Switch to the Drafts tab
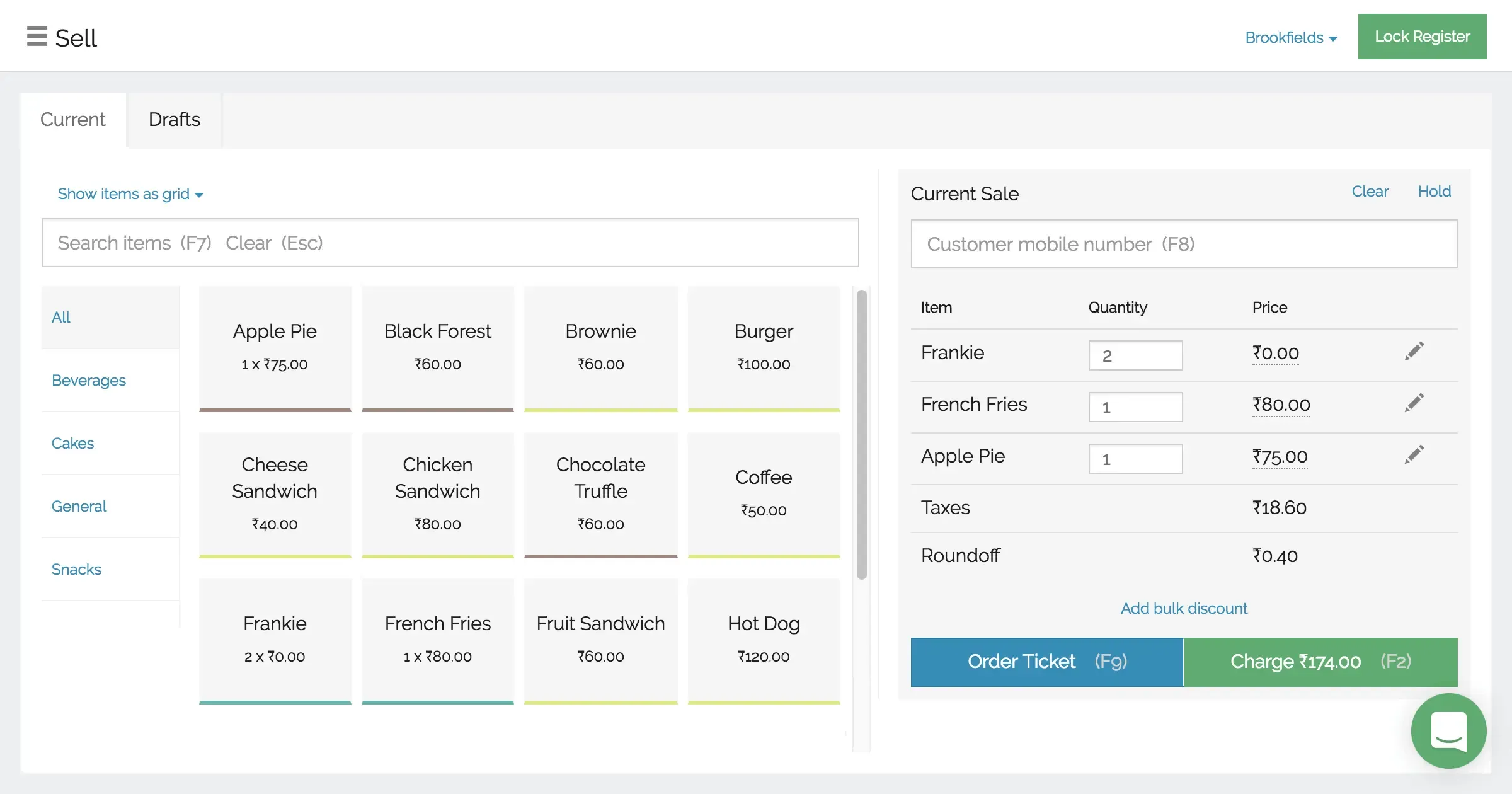 pyautogui.click(x=174, y=120)
